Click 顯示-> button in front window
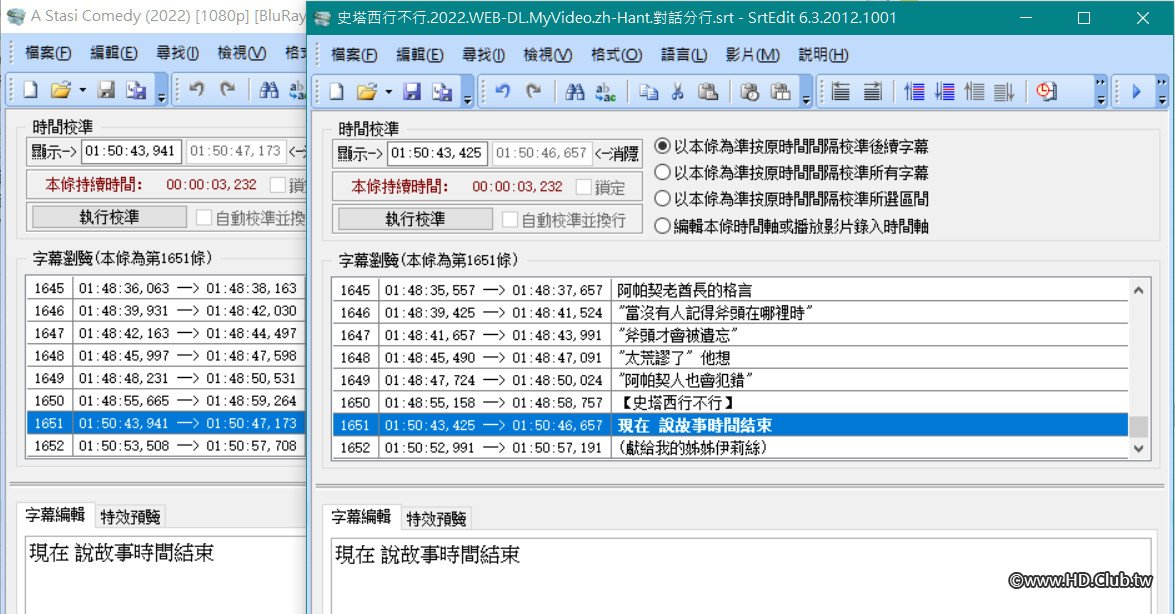1175x614 pixels. 359,154
